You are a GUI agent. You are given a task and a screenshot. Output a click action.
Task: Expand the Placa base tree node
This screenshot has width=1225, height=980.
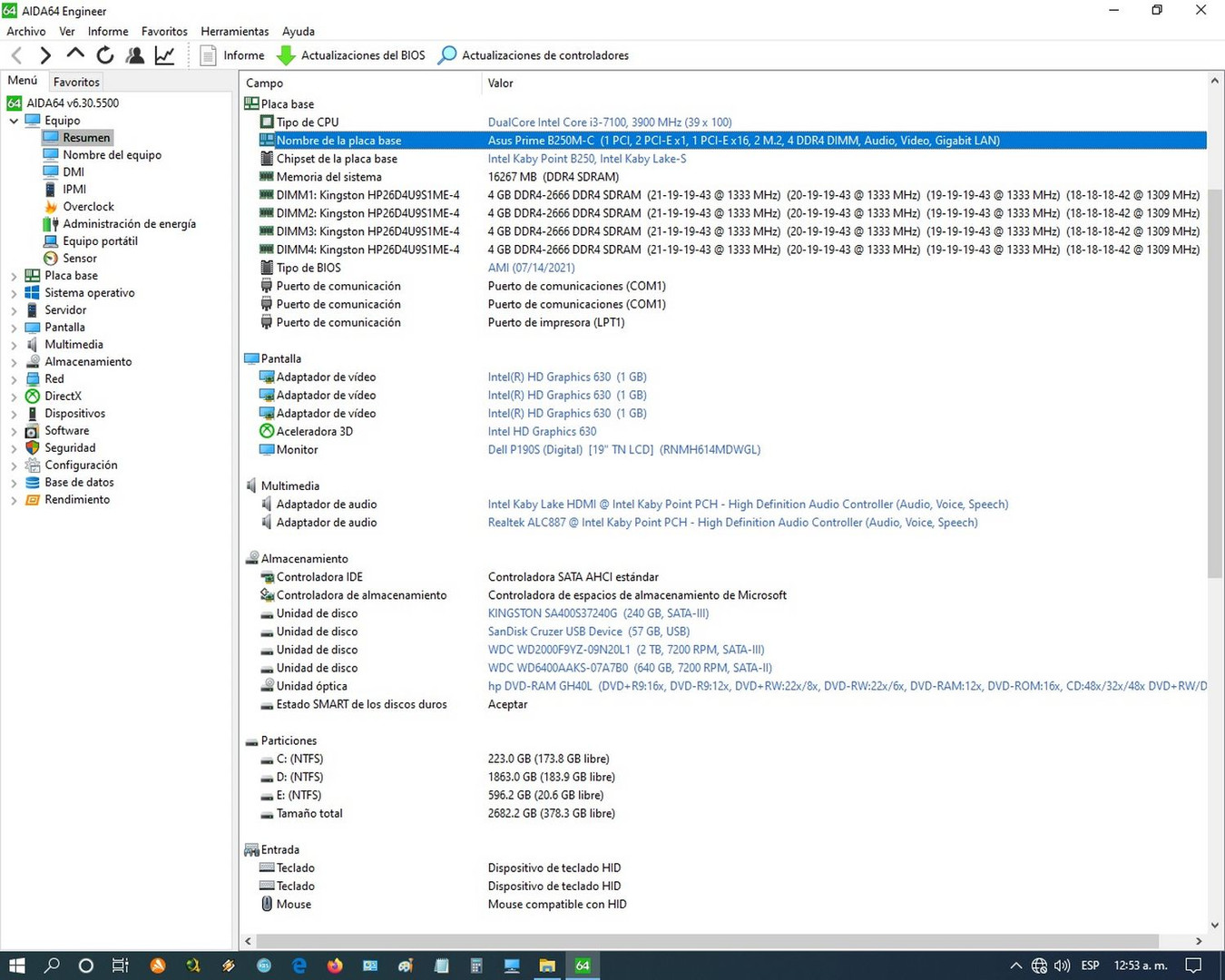[14, 276]
